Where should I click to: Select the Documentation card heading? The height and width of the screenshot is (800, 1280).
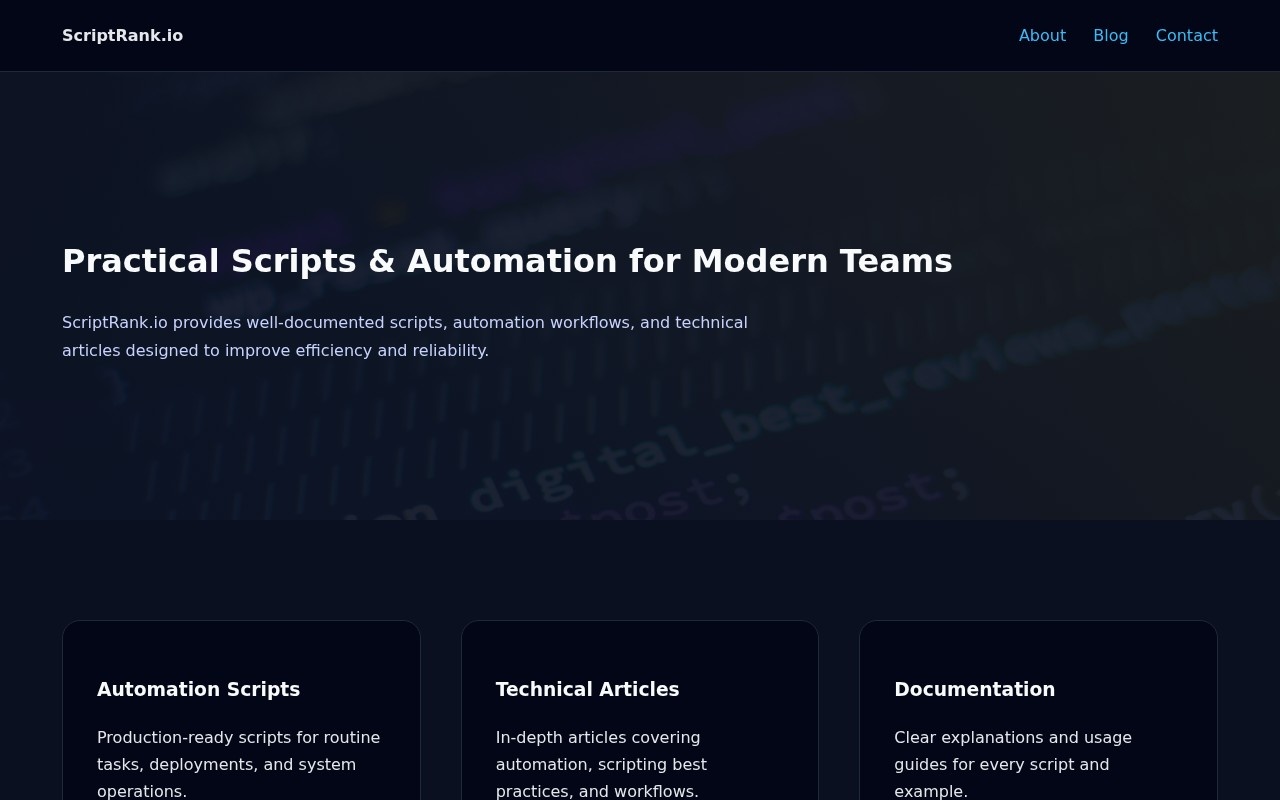(974, 689)
